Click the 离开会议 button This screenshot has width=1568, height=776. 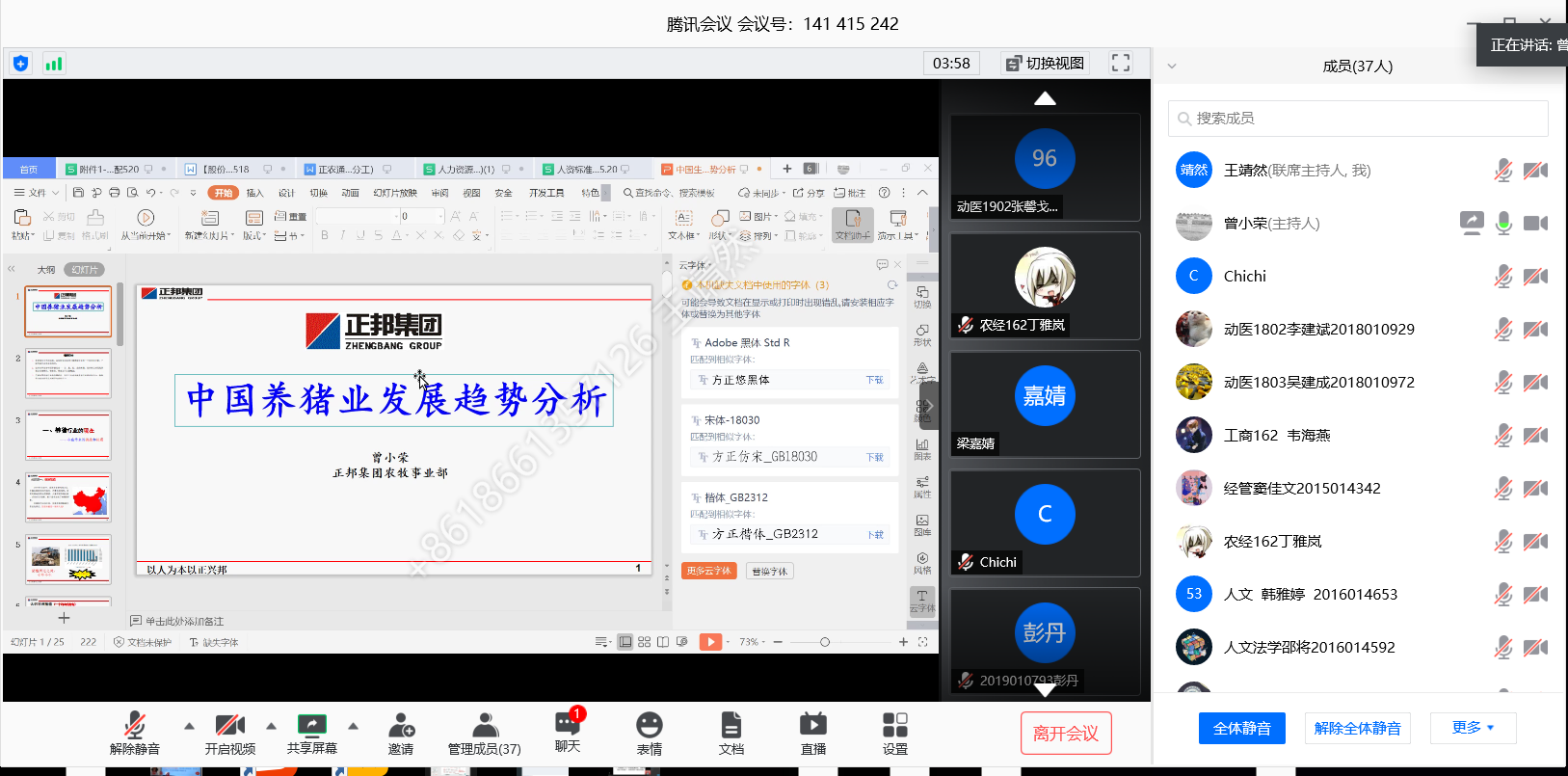tap(1065, 734)
